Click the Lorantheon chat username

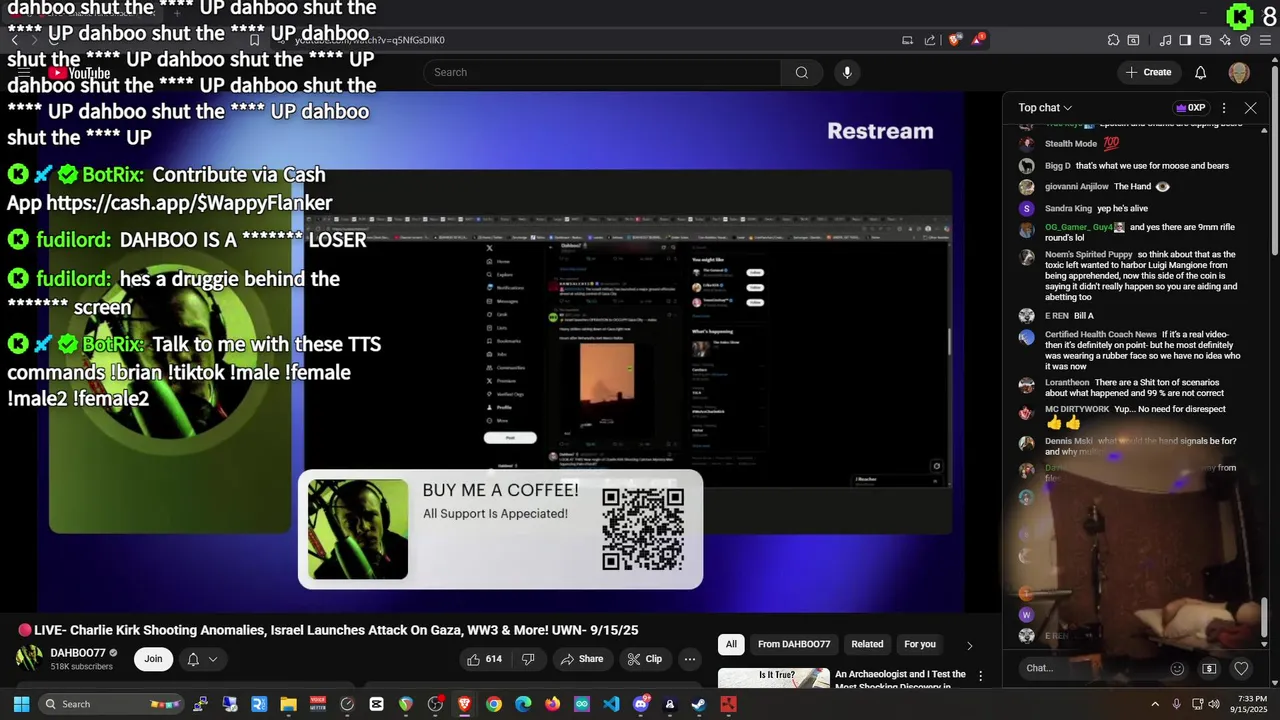click(x=1067, y=383)
